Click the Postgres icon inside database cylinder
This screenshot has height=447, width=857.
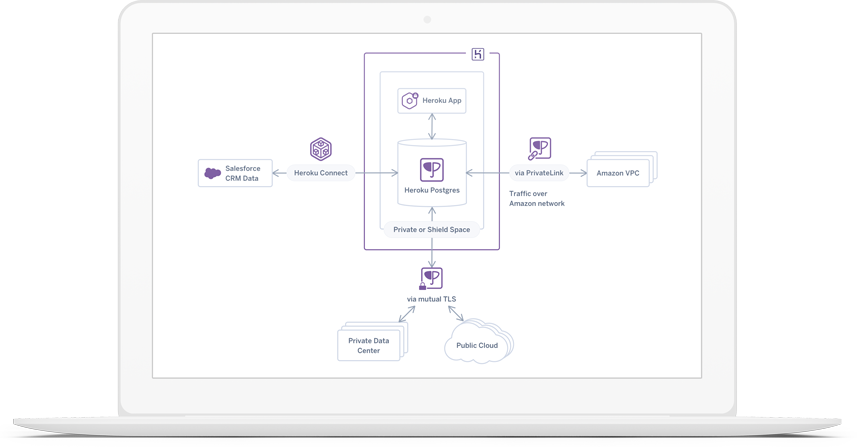click(432, 169)
